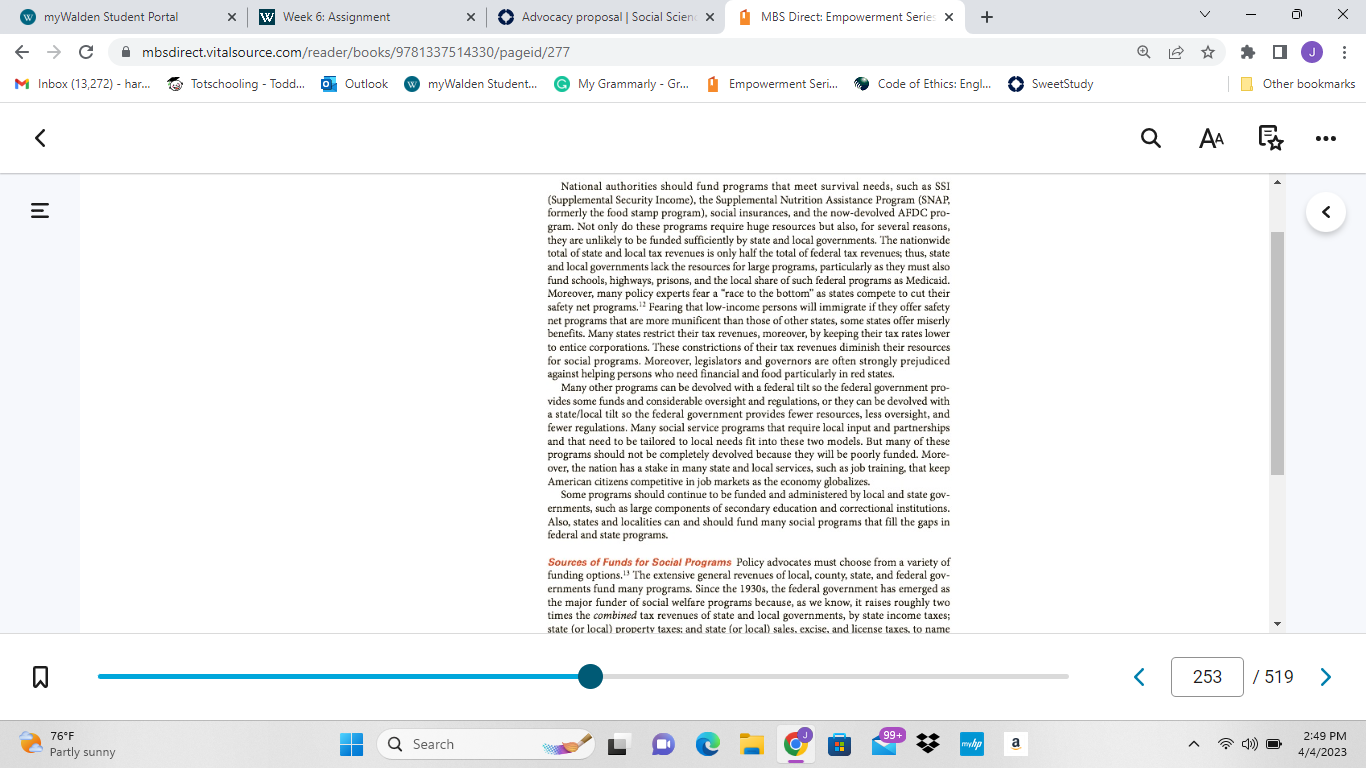Open My Grammarly bookmark

pos(622,84)
